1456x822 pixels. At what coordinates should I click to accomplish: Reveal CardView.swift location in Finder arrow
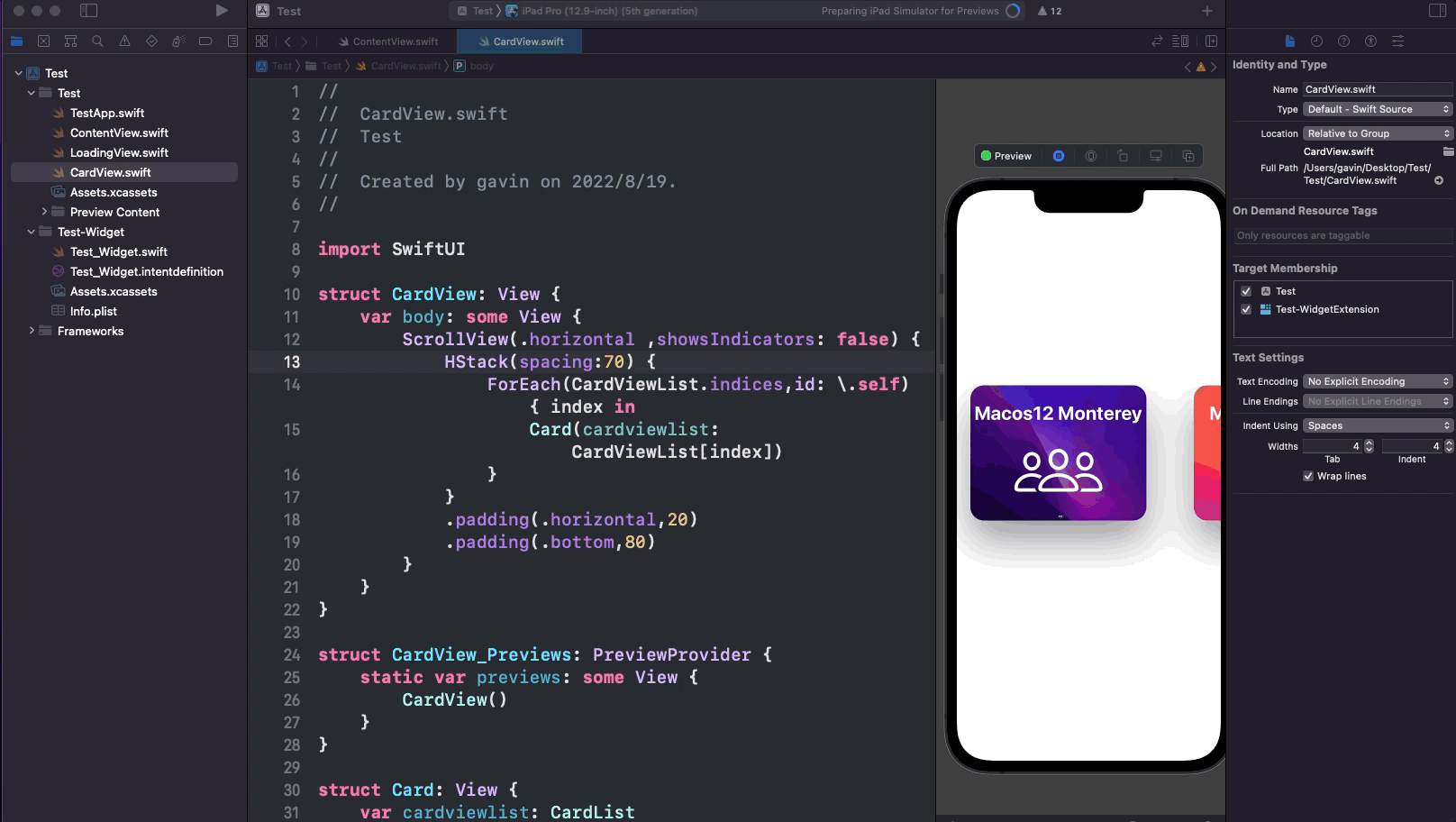[1439, 180]
